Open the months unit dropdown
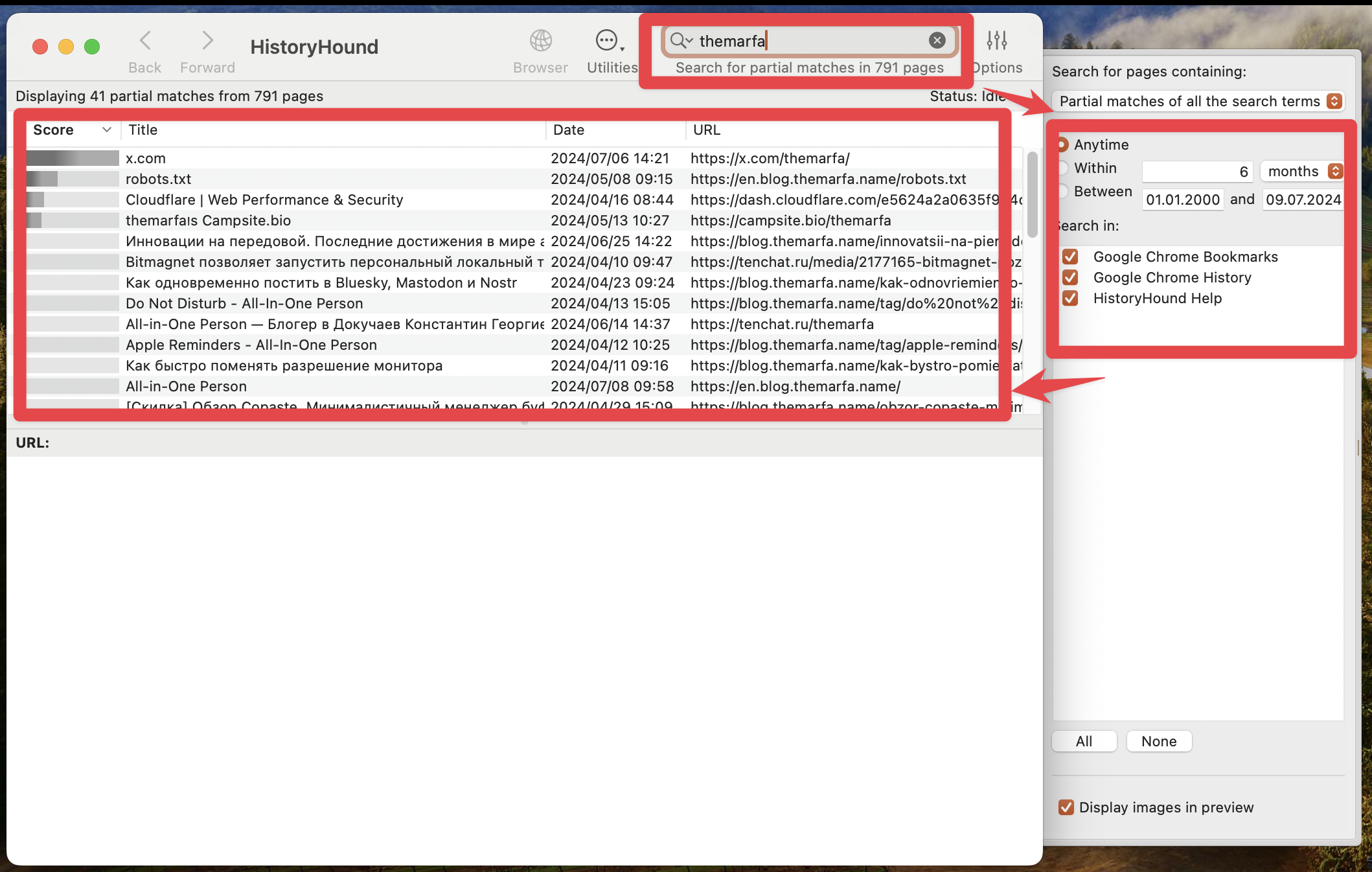 [1302, 171]
